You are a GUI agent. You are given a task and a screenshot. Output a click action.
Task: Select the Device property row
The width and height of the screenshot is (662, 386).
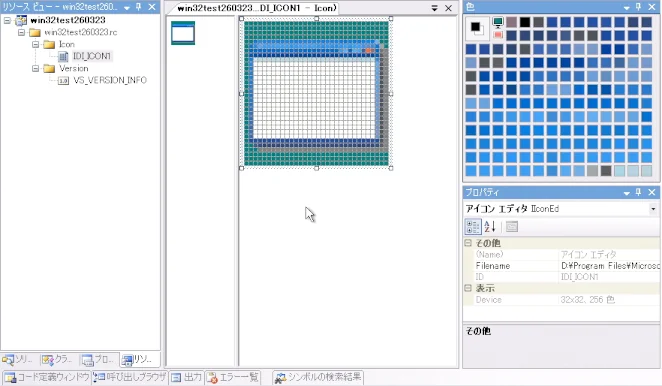(567, 300)
